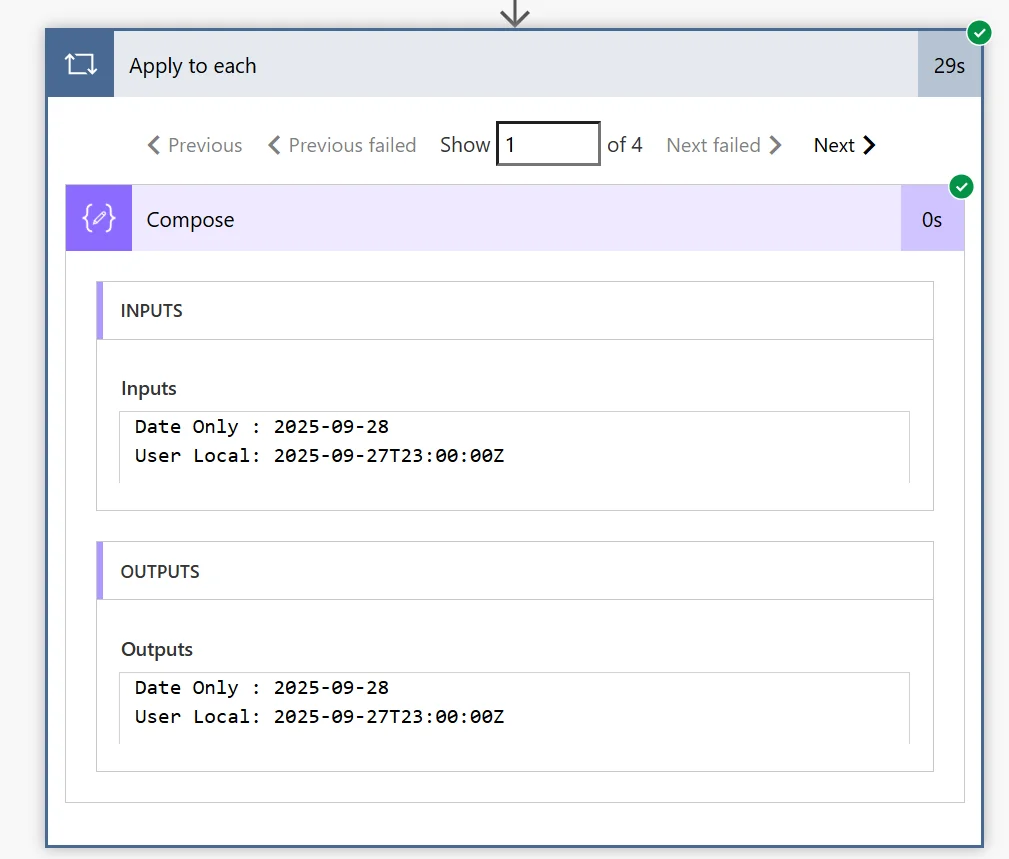Click the Inputs label
1009x859 pixels.
[x=149, y=389]
